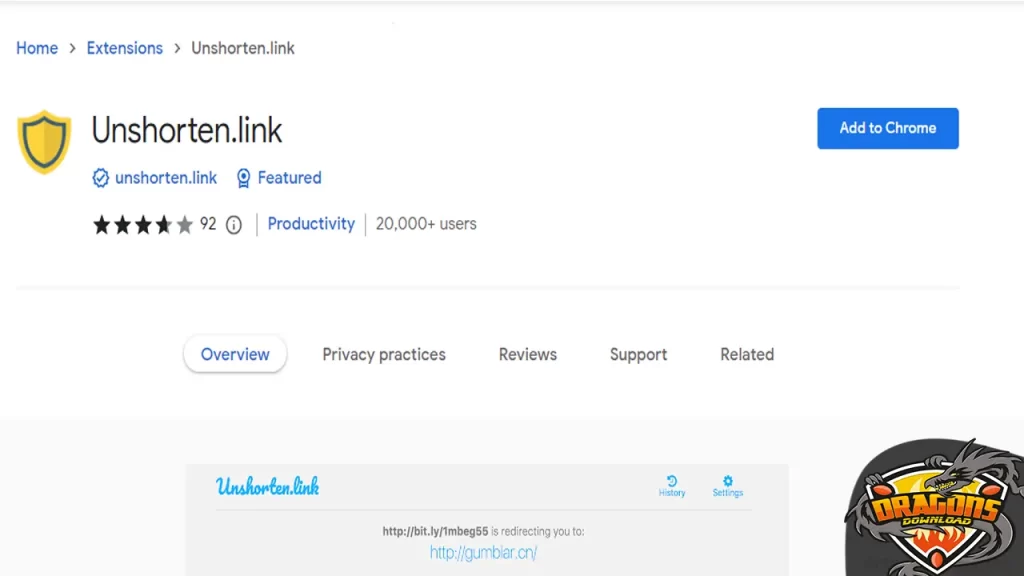The height and width of the screenshot is (576, 1024).
Task: Click the Add to Chrome button
Action: coord(887,128)
